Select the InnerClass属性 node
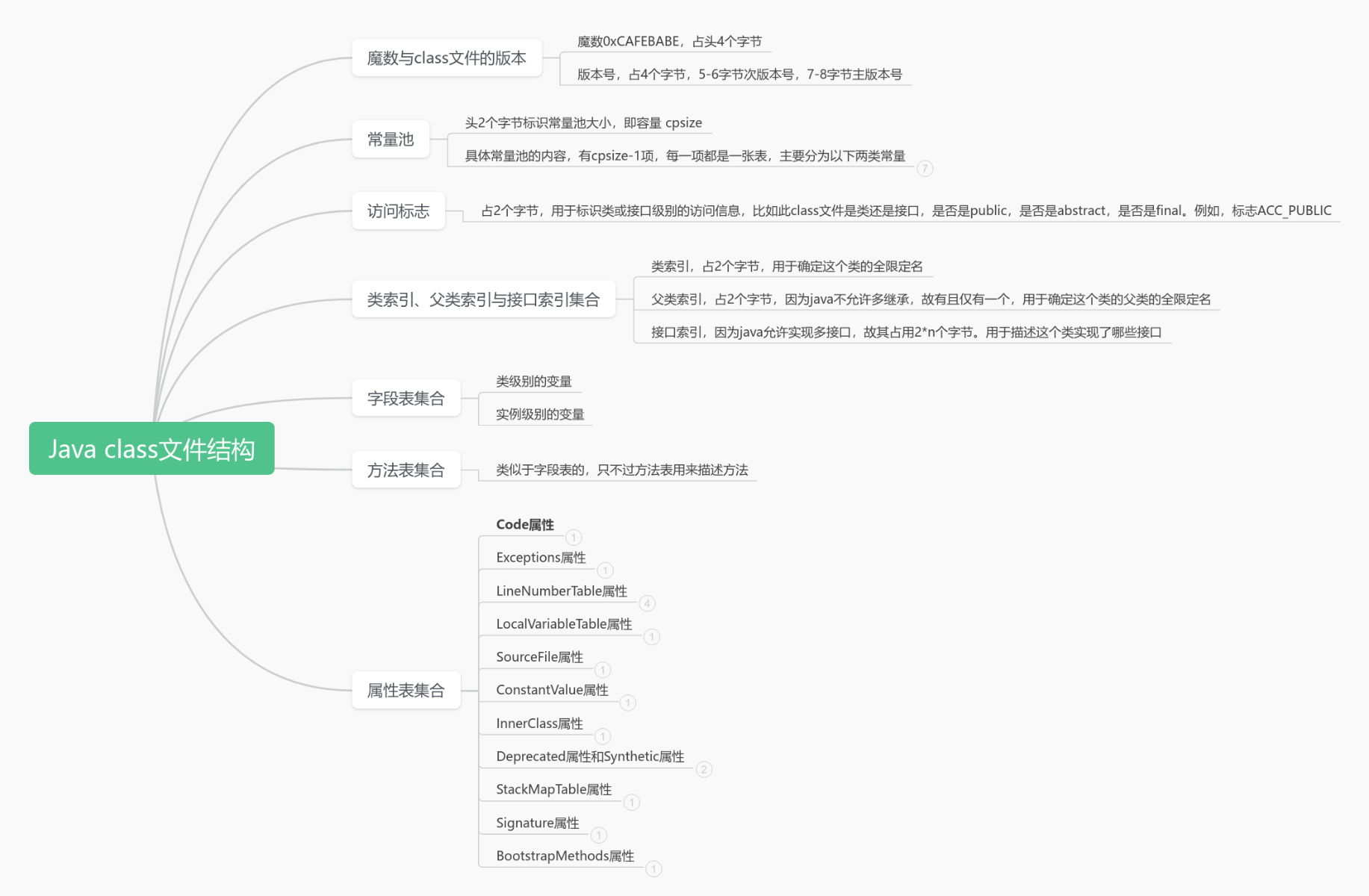Image resolution: width=1369 pixels, height=896 pixels. (x=540, y=723)
